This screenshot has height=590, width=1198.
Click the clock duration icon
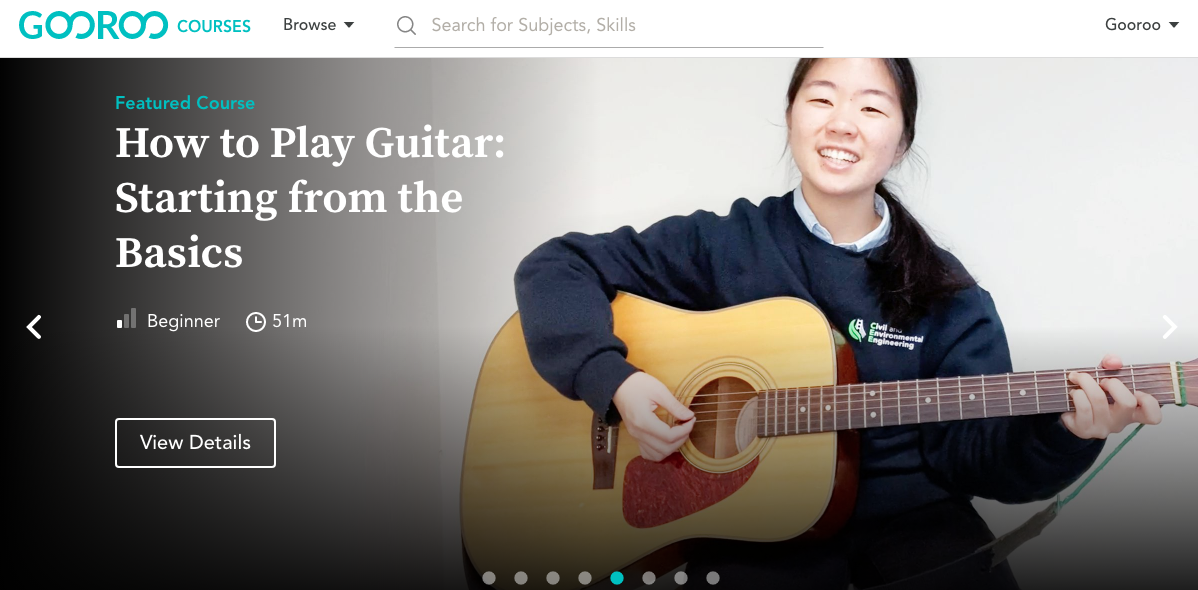coord(255,322)
